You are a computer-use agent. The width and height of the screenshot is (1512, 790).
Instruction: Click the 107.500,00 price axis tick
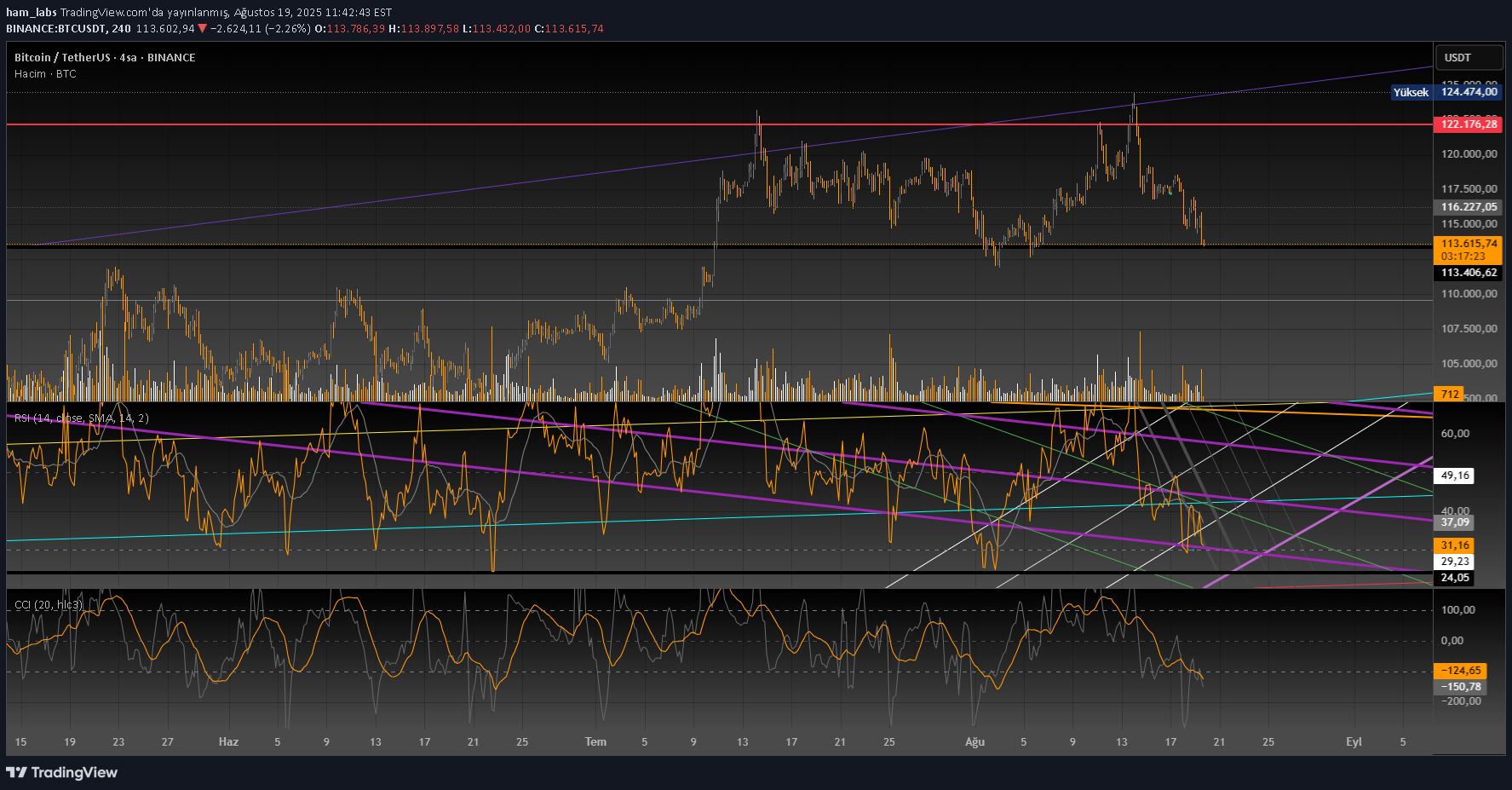[1469, 329]
